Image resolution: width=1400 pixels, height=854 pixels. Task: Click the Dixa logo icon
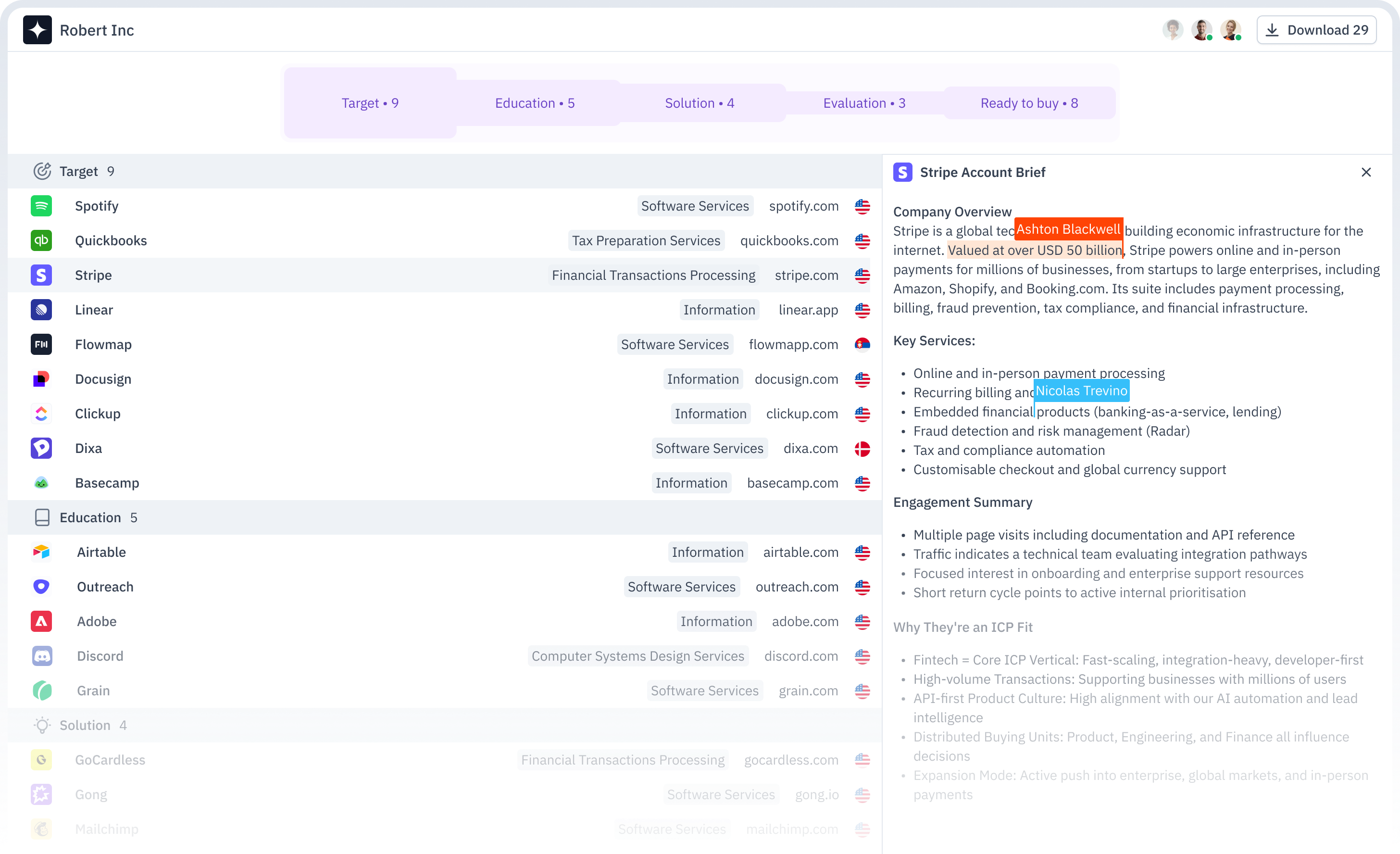click(x=41, y=448)
